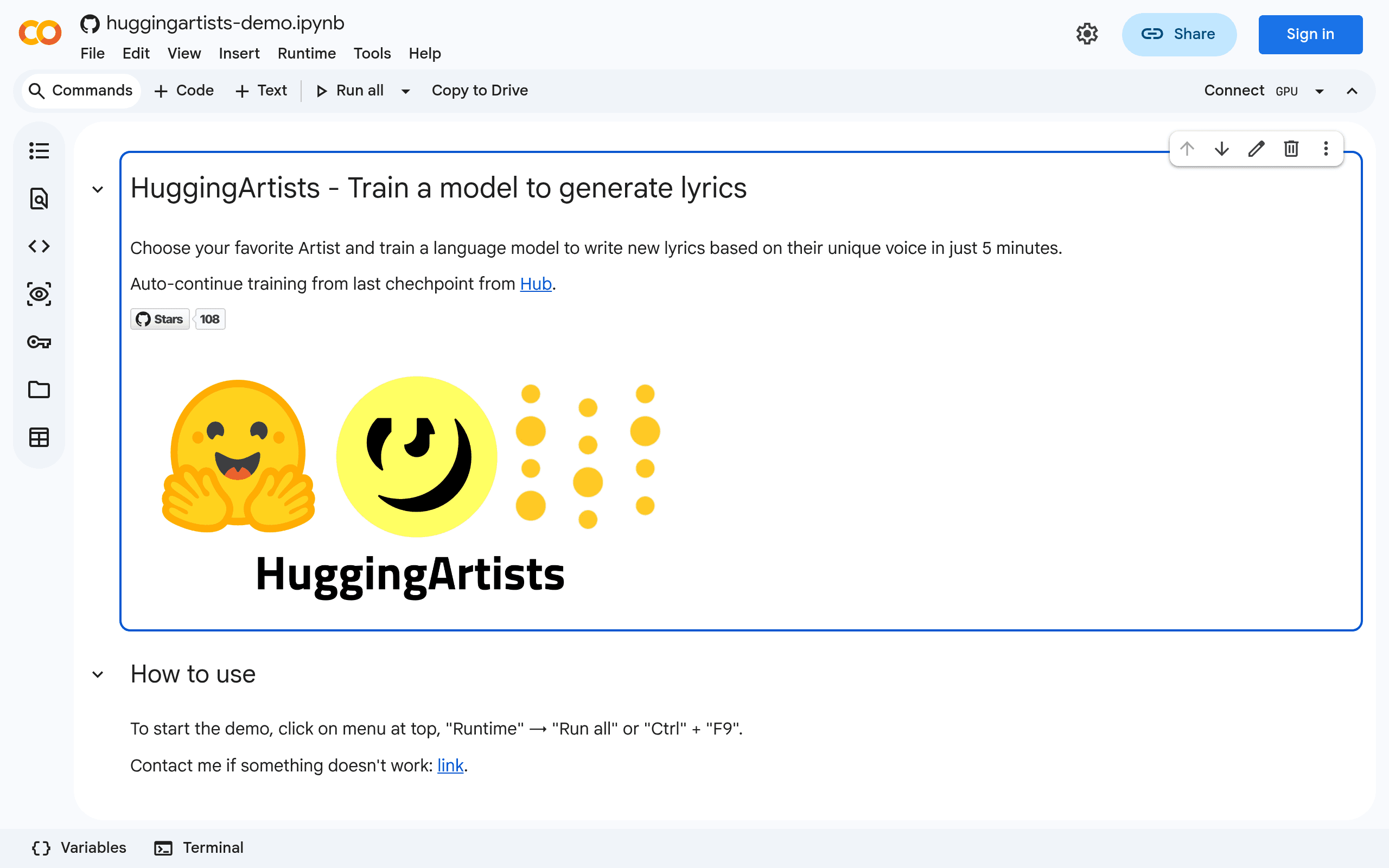
Task: Open the File menu
Action: 92,53
